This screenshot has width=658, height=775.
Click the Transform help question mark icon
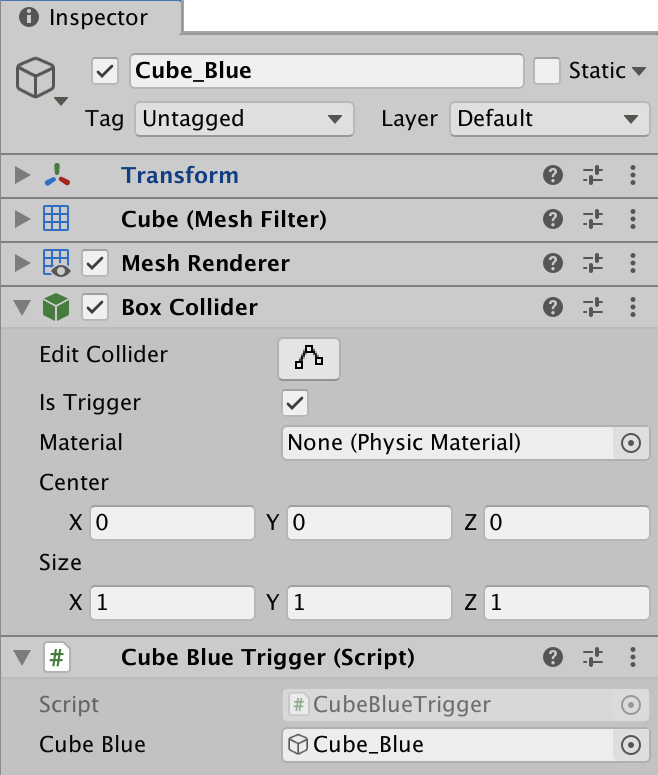click(552, 176)
